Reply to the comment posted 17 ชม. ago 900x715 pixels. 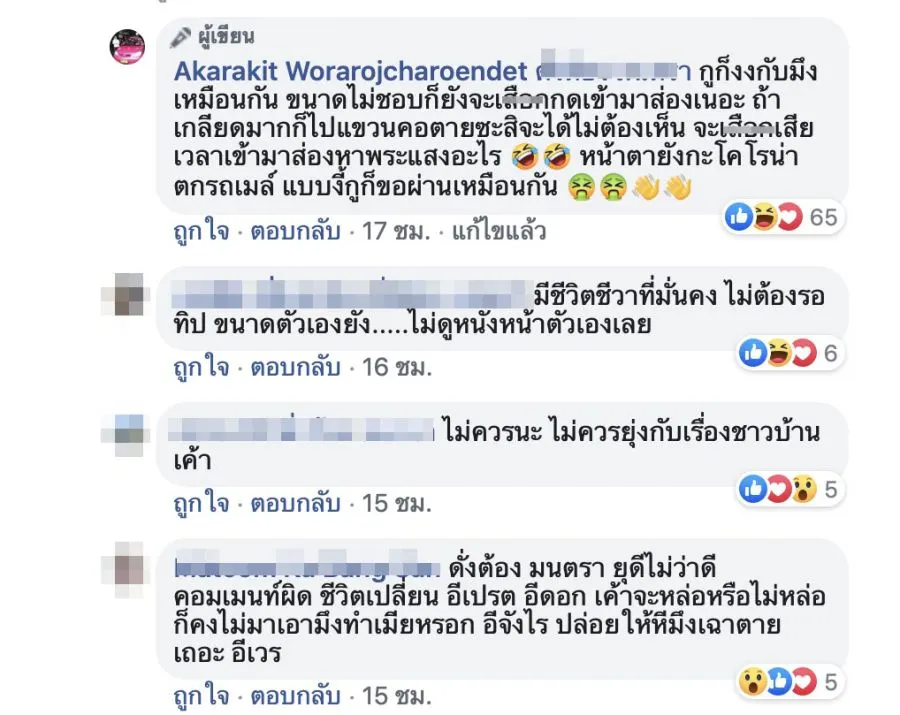296,231
